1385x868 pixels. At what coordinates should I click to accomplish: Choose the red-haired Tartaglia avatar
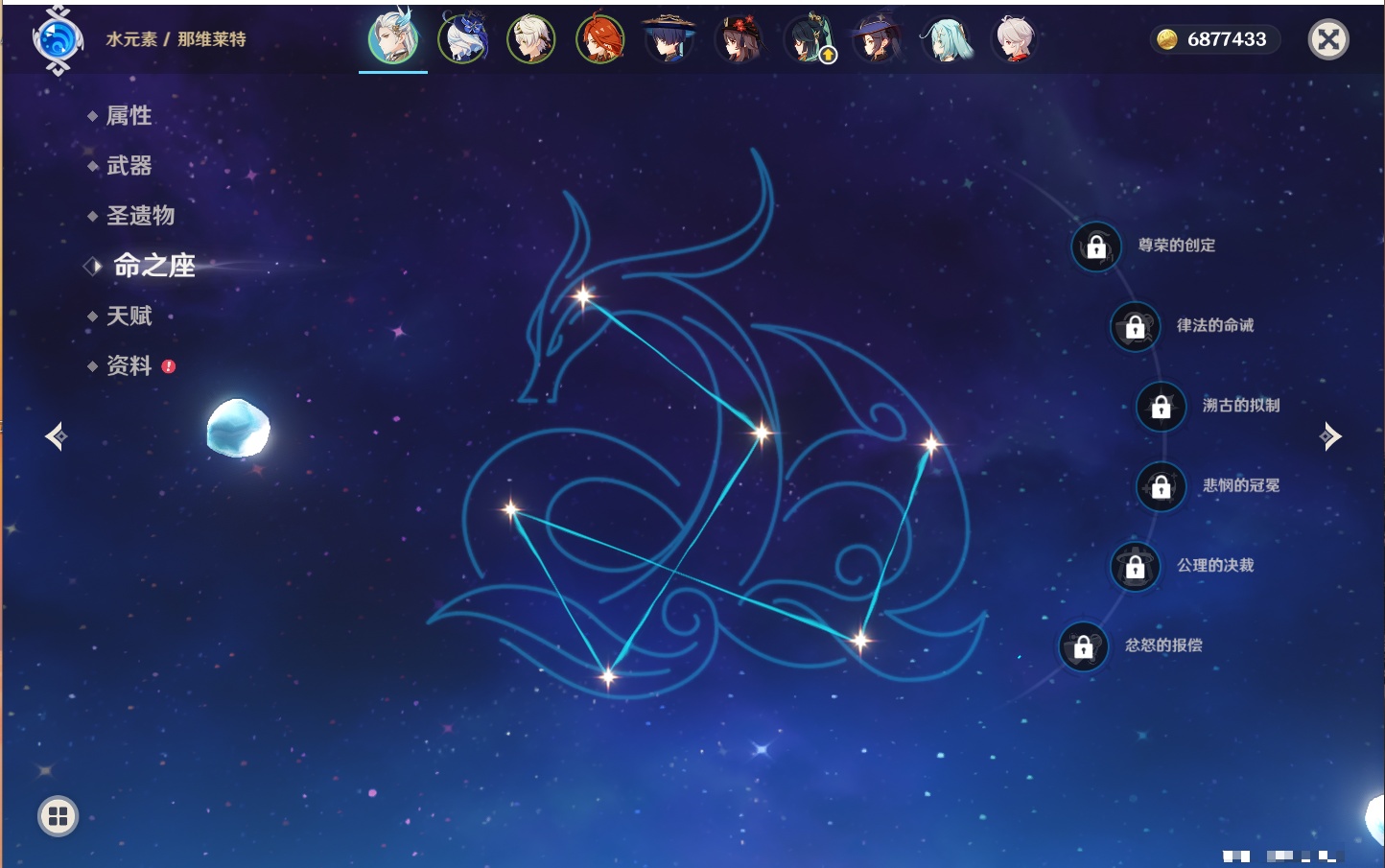click(600, 39)
